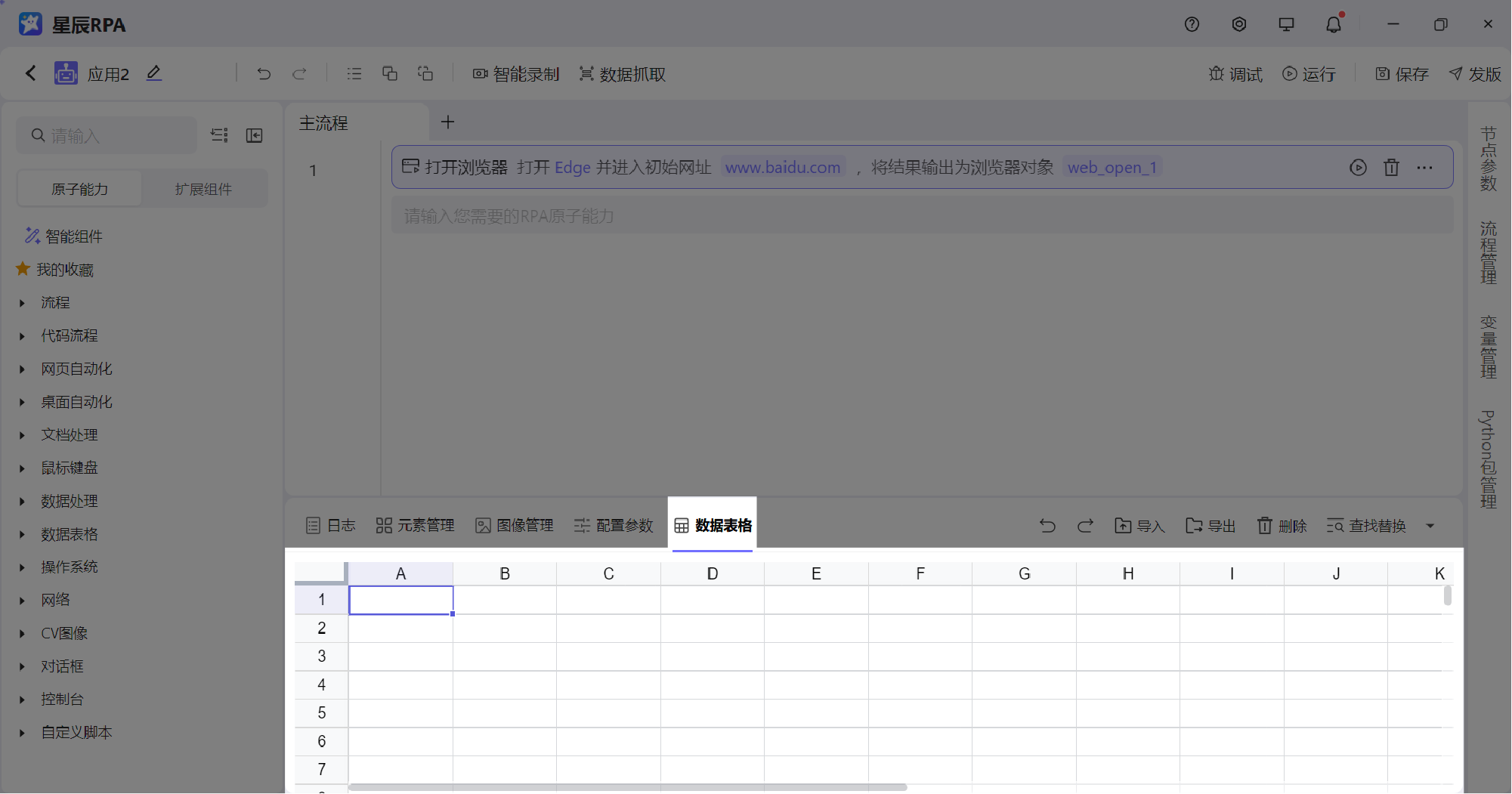Click the horizontal scrollbar of the data table

point(627,787)
